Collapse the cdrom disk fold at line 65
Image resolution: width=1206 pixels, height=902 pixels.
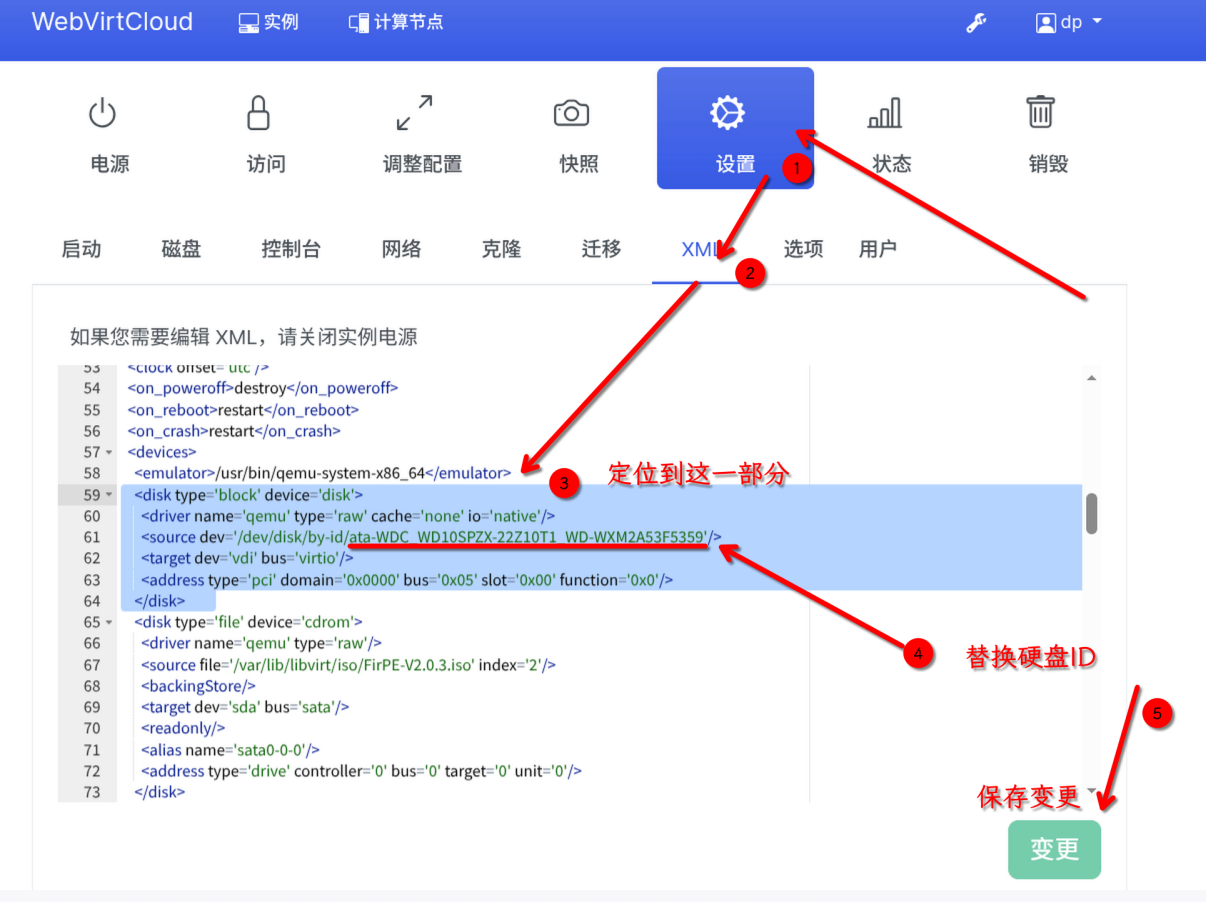click(109, 622)
